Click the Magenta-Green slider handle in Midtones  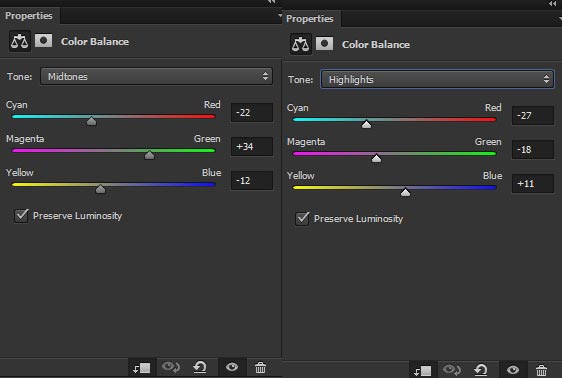149,155
